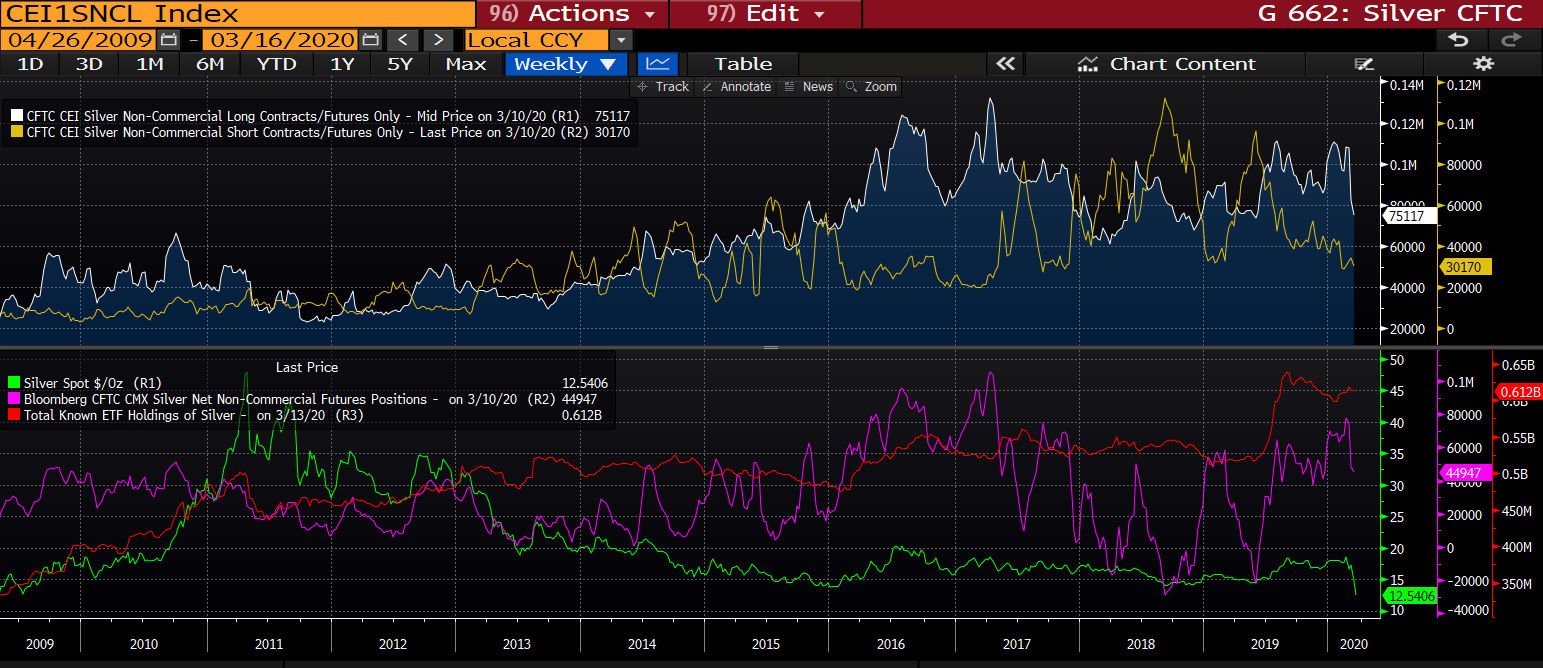1543x668 pixels.
Task: Collapse panel with double left chevron
Action: [1005, 64]
